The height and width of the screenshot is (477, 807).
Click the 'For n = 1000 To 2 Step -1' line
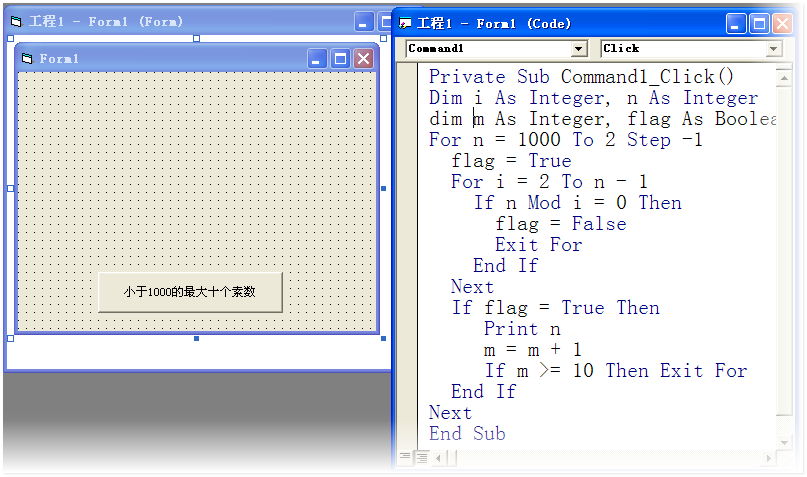tap(566, 139)
